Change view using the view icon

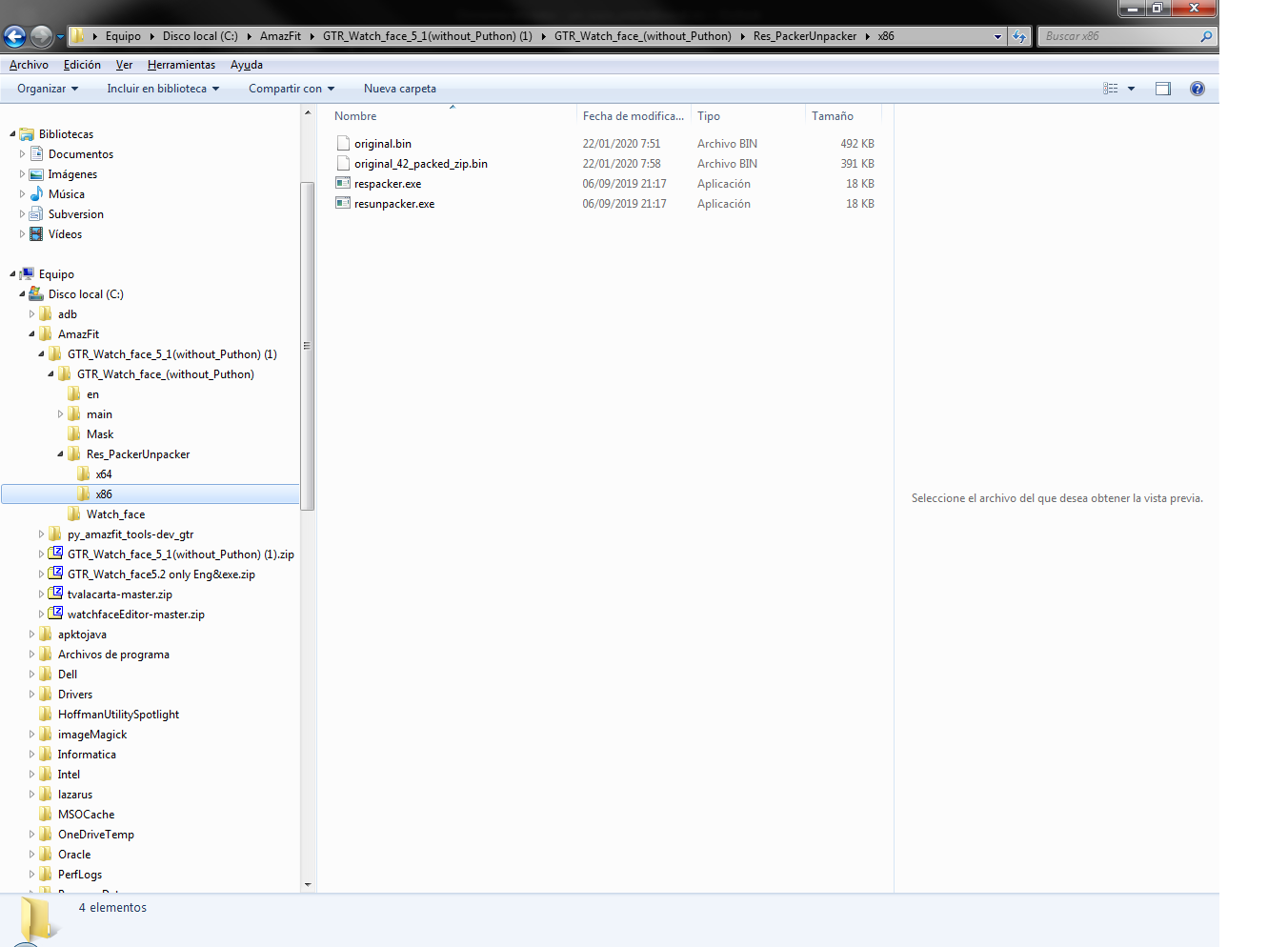tap(1111, 89)
